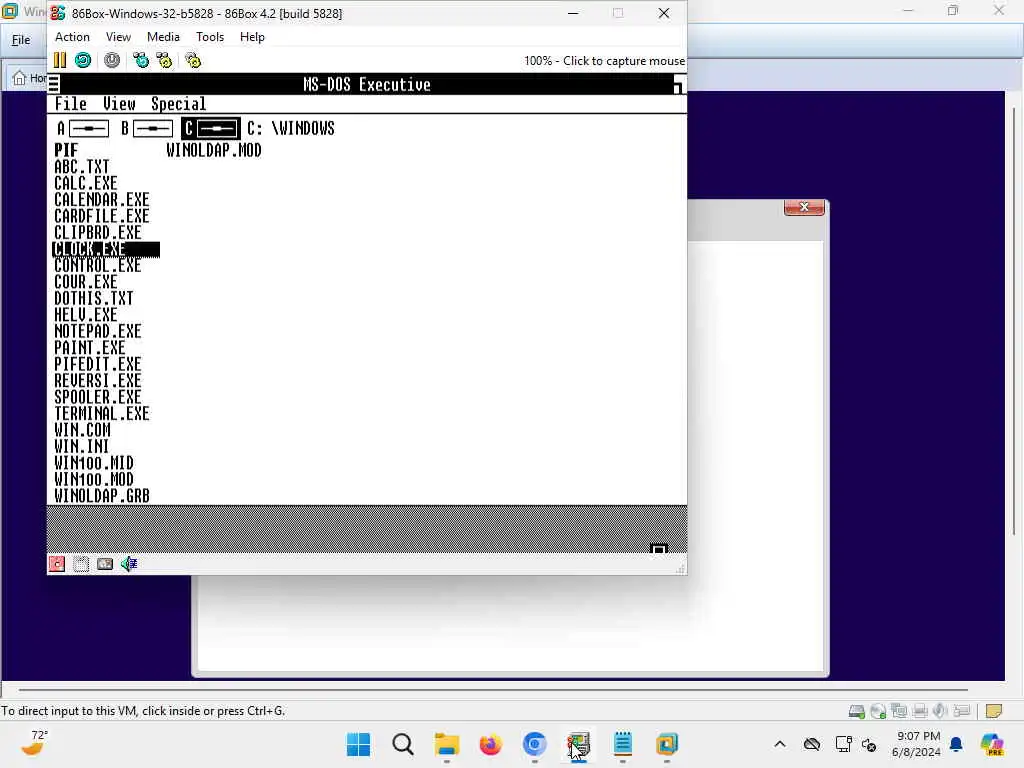Open 86Box Tools menu
Screen dimensions: 1024x768
point(210,37)
